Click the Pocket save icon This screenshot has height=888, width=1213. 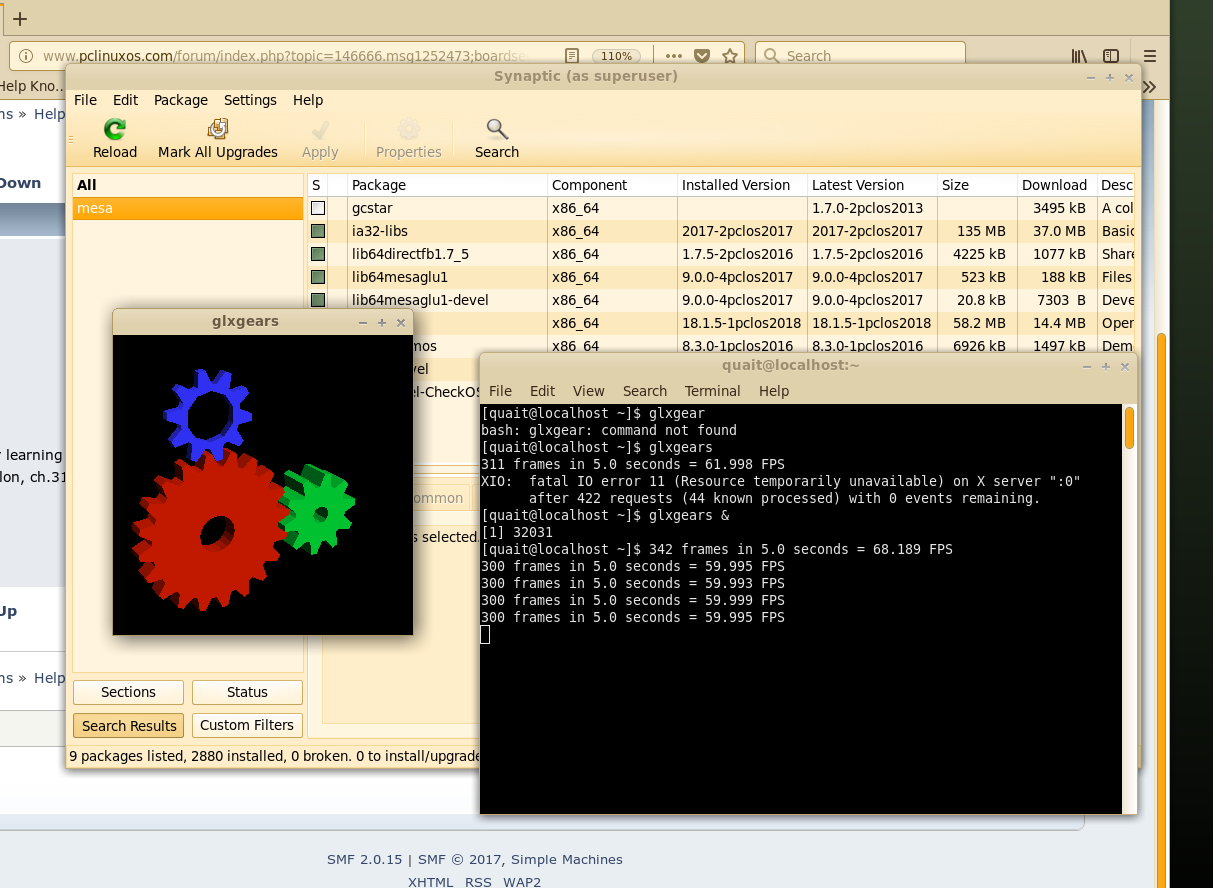pos(702,56)
